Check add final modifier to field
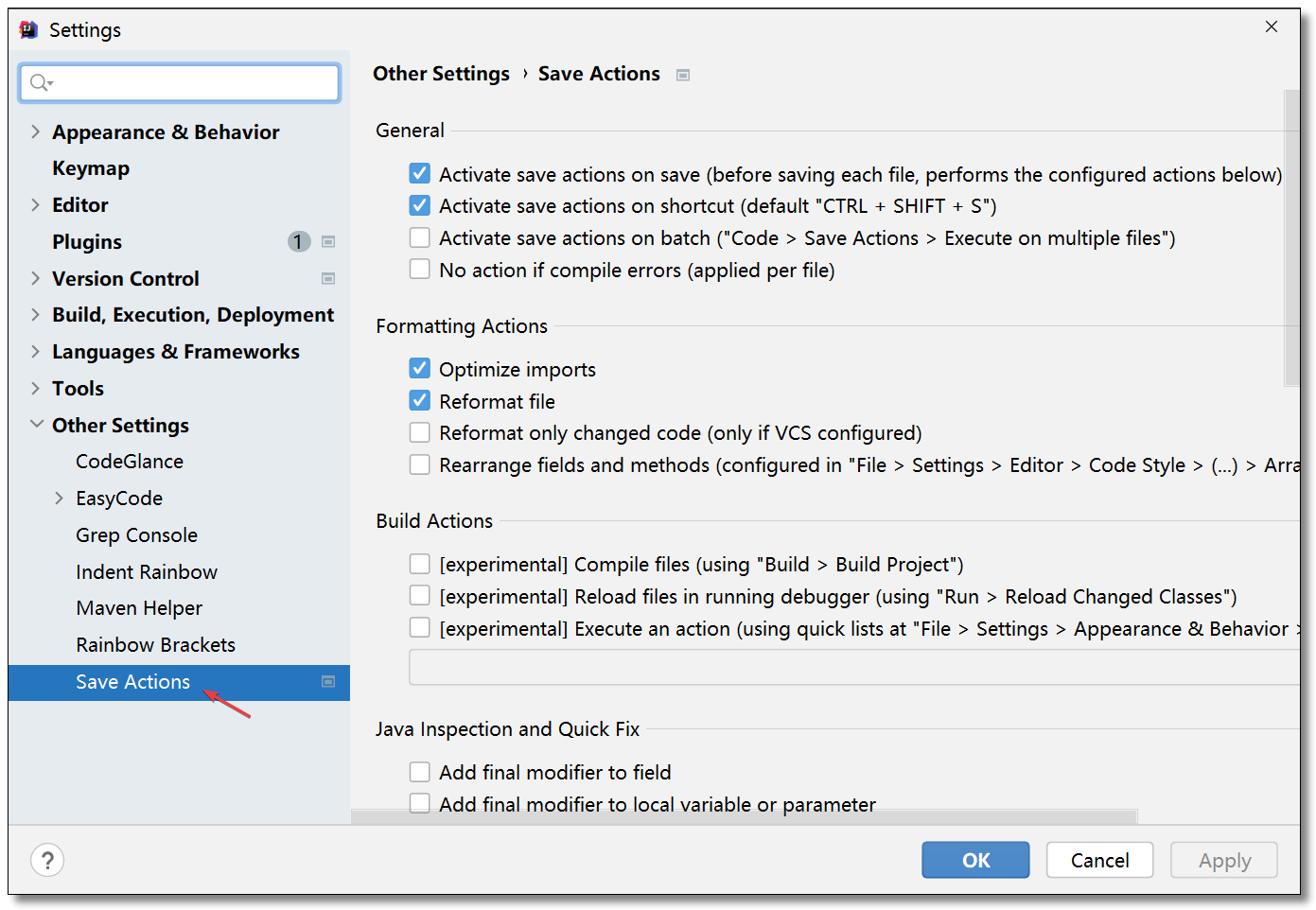 coord(420,772)
